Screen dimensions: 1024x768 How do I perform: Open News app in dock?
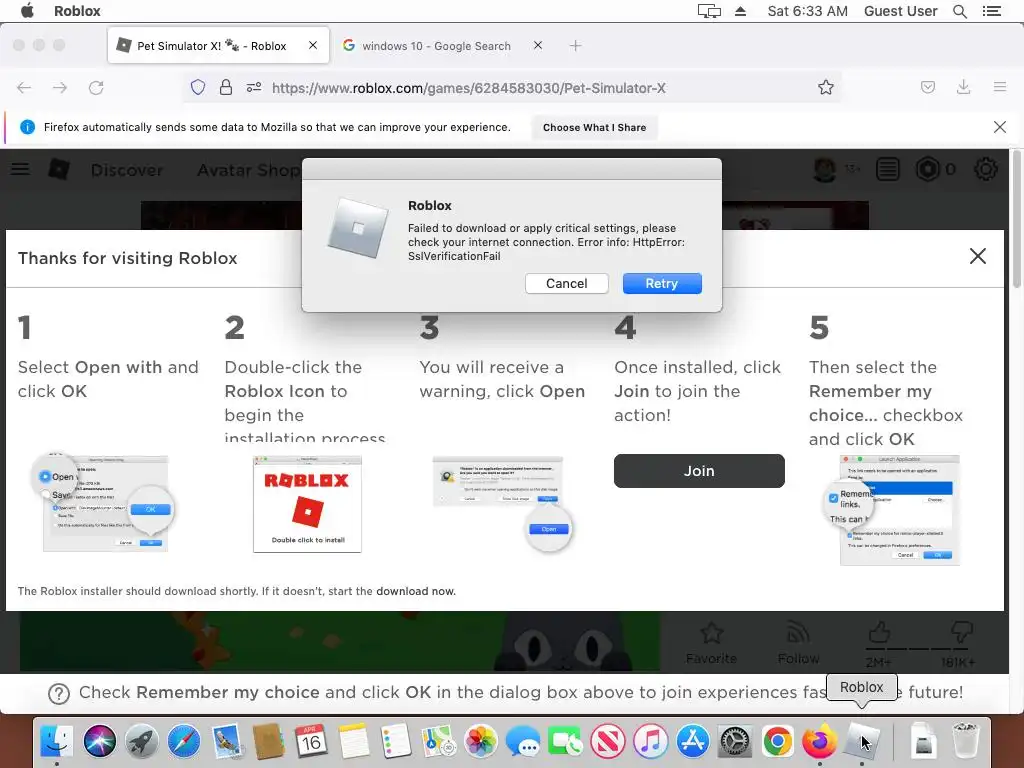coord(608,741)
